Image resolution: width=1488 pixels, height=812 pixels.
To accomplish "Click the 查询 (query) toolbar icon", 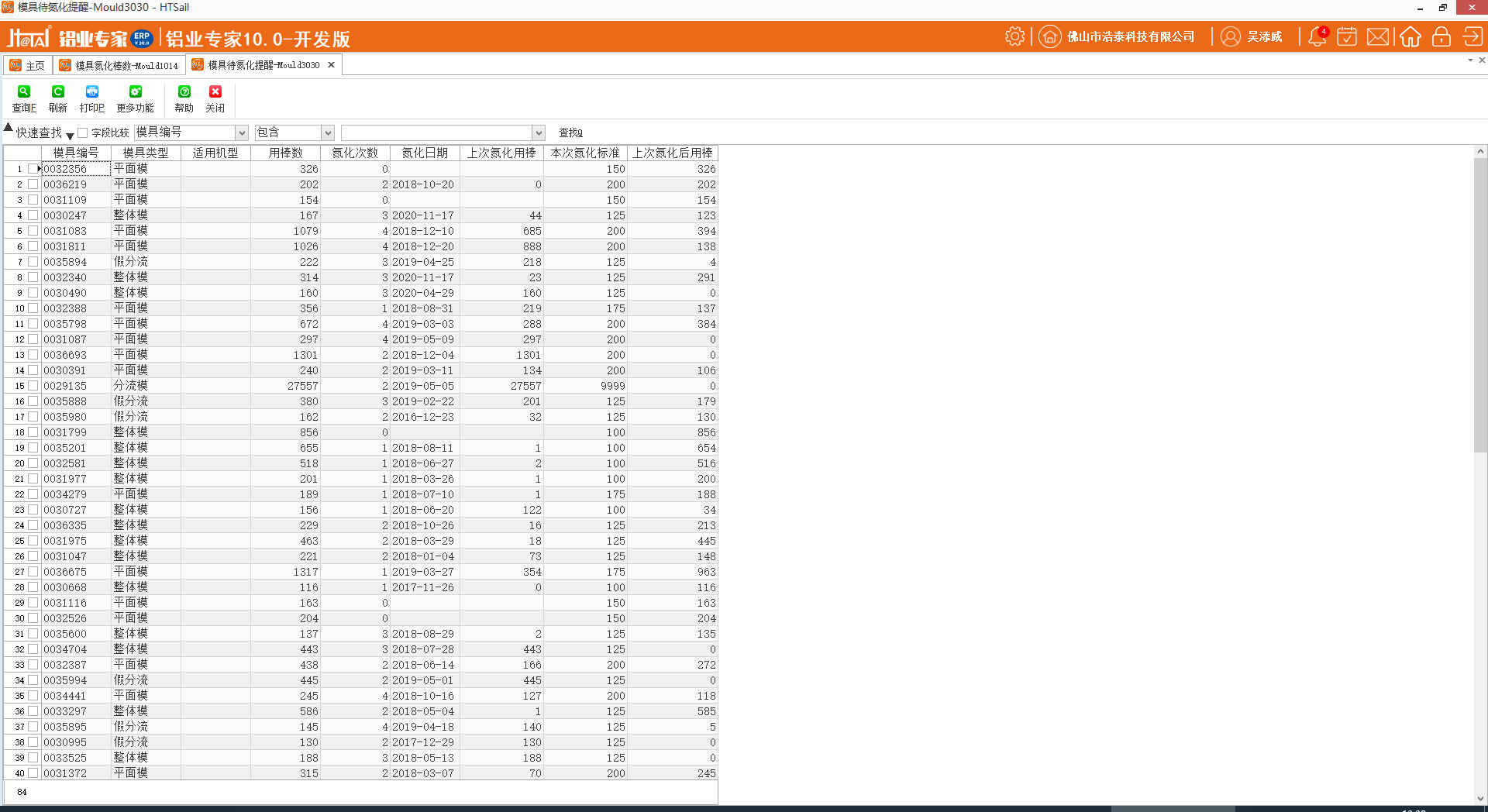I will point(24,92).
